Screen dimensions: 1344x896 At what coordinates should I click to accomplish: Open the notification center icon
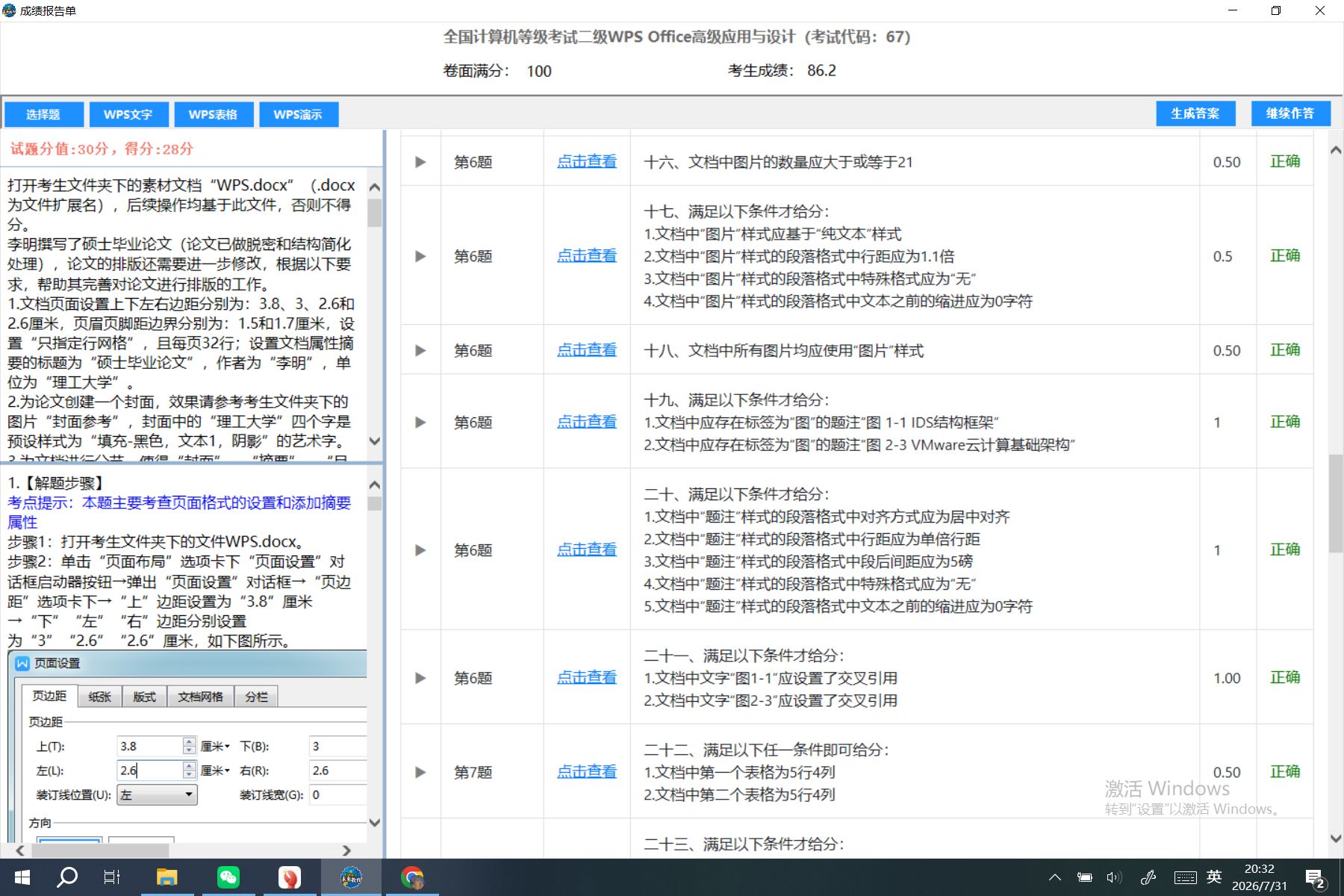click(x=1315, y=878)
